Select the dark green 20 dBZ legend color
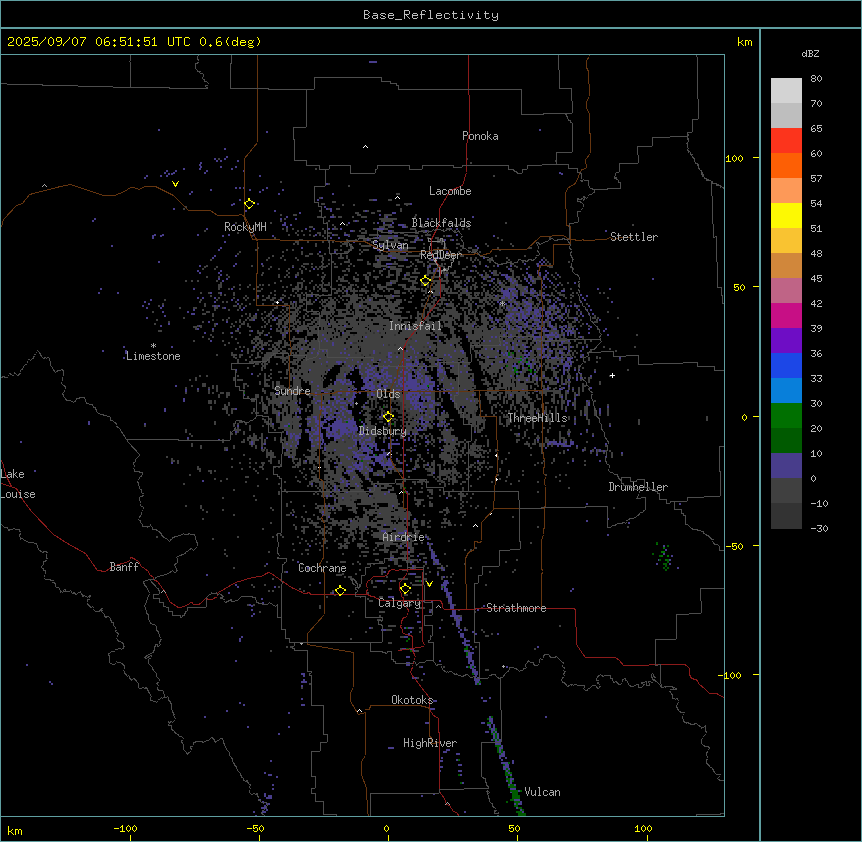The image size is (862, 842). [x=786, y=440]
